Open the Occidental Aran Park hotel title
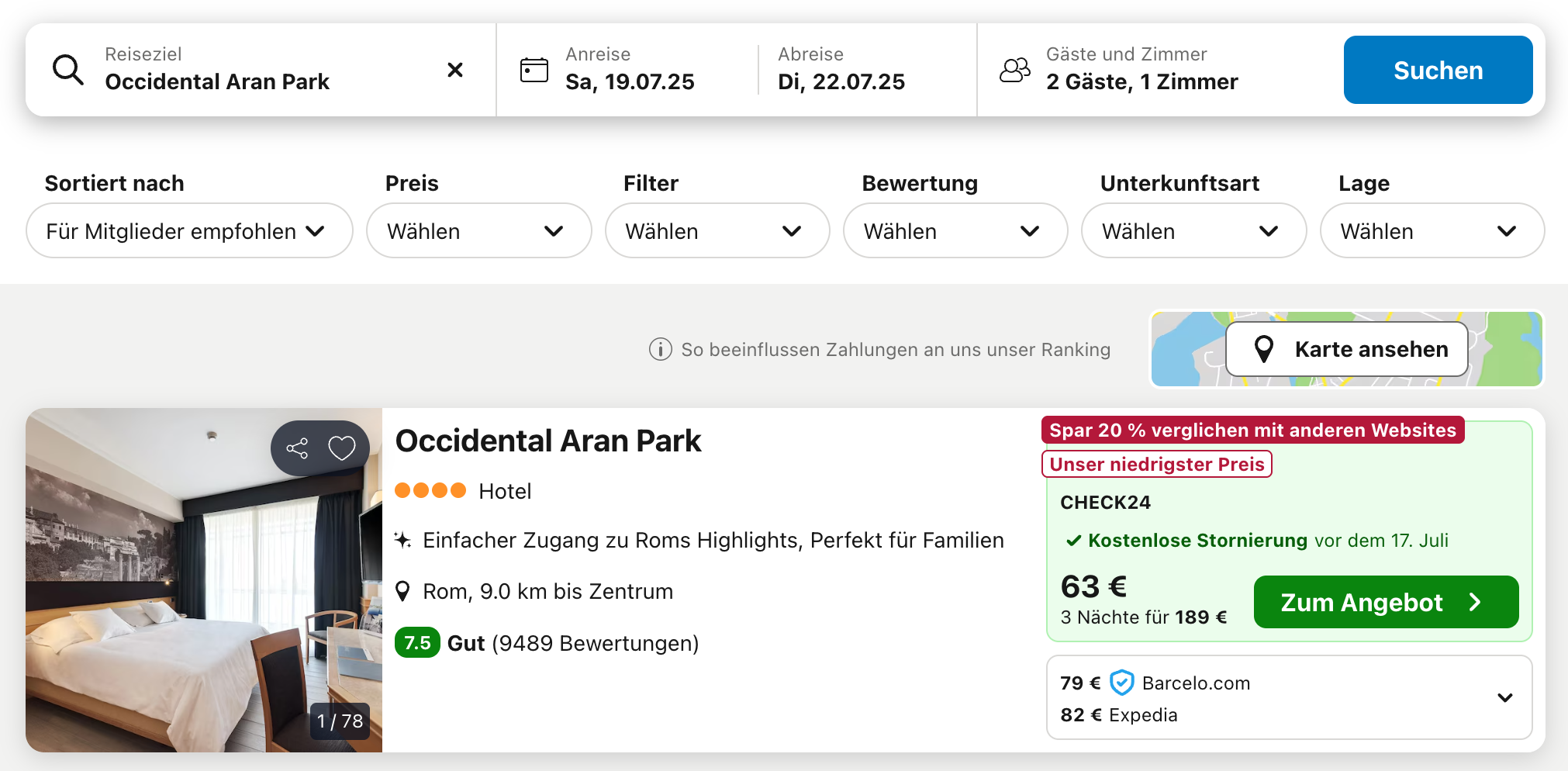 click(548, 441)
